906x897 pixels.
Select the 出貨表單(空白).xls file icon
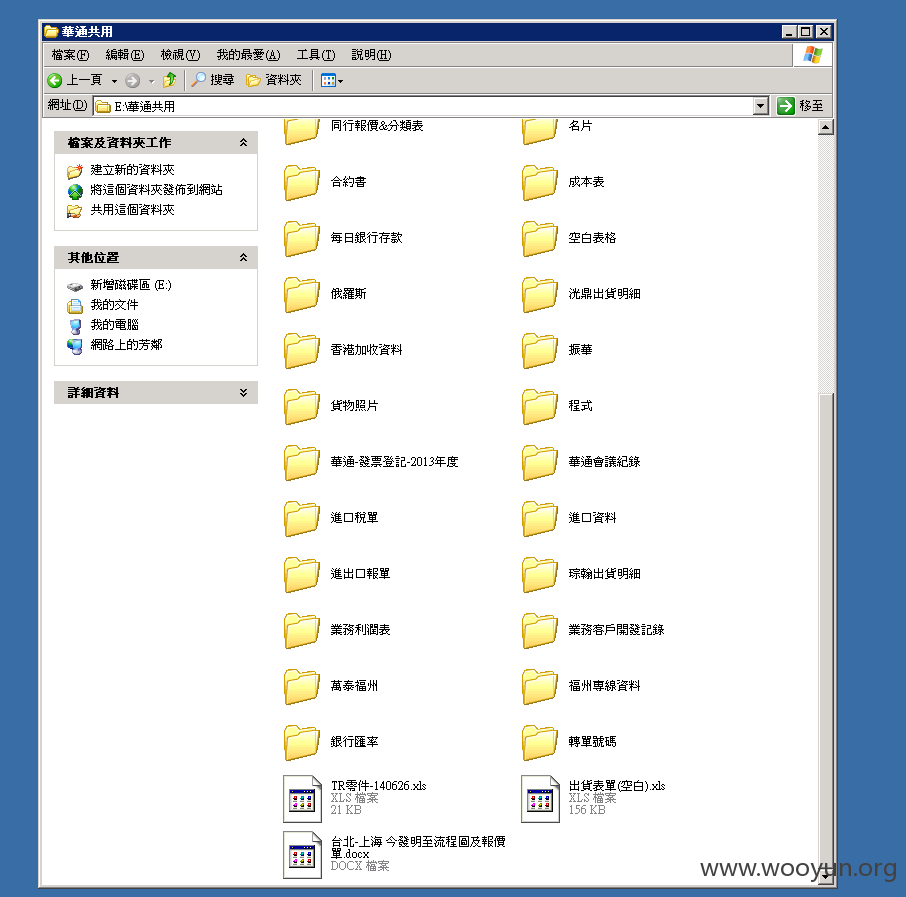[x=540, y=799]
